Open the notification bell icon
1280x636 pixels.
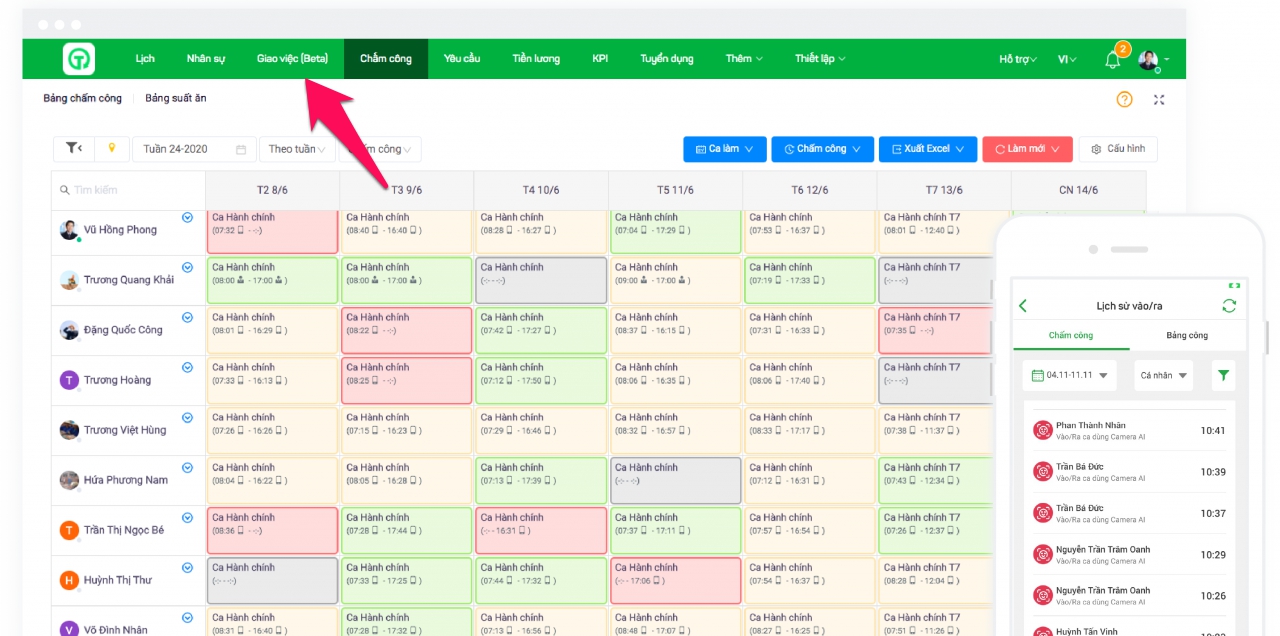(x=1112, y=60)
